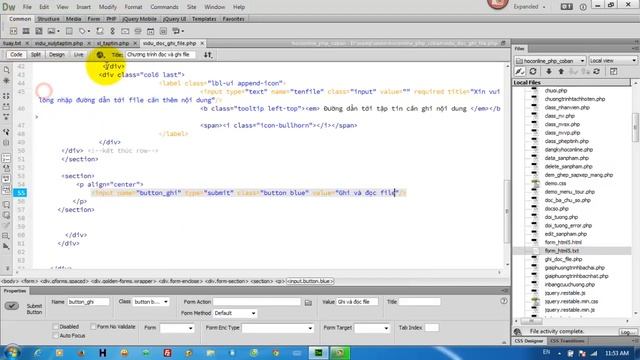Select demo.css in Local Files
This screenshot has width=640, height=360.
555,184
